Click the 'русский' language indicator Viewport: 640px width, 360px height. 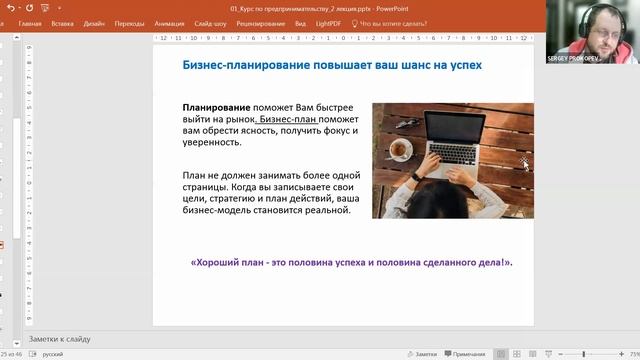[x=53, y=354]
